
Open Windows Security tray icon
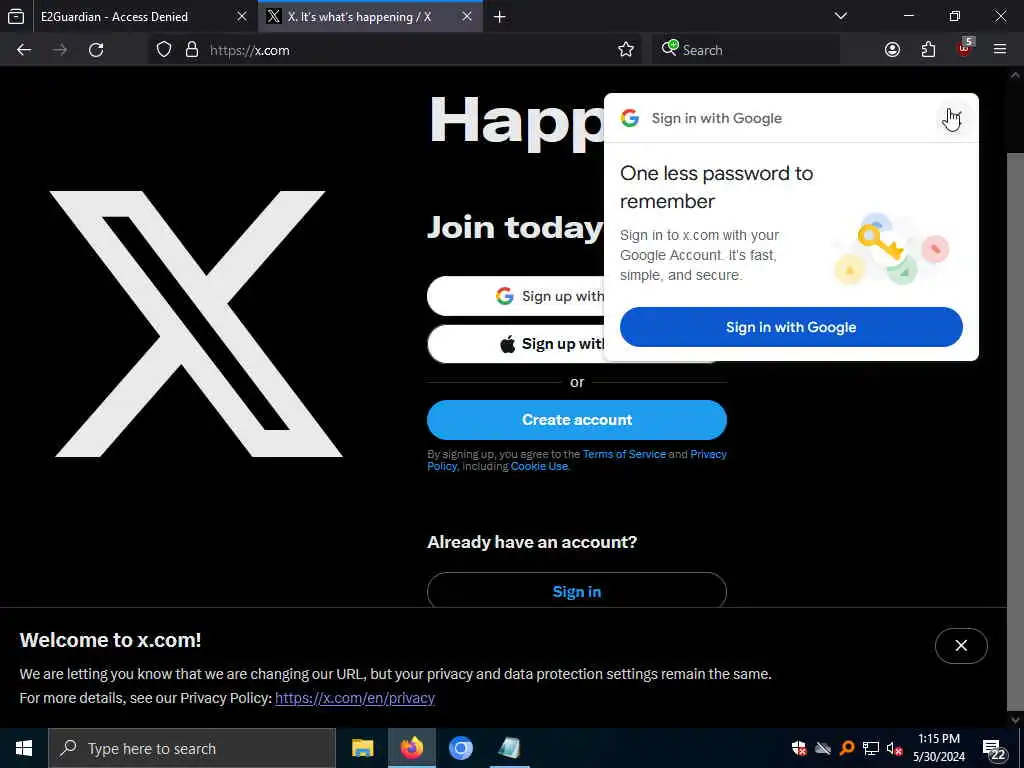tap(799, 748)
